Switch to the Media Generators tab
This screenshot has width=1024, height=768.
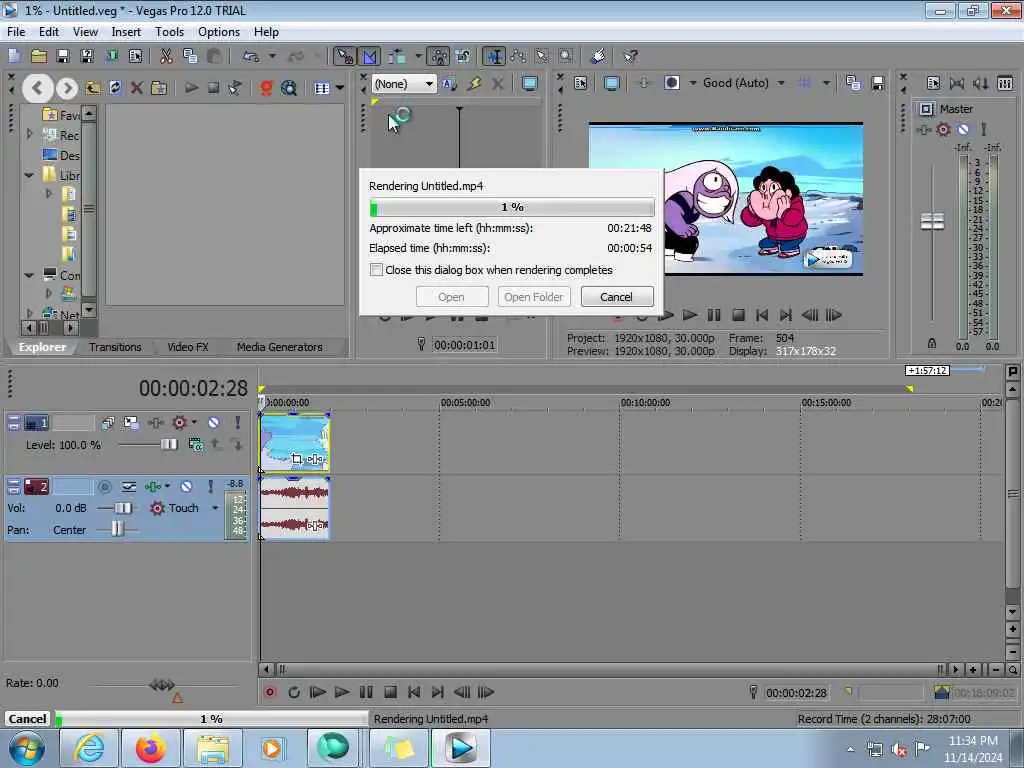[x=280, y=347]
